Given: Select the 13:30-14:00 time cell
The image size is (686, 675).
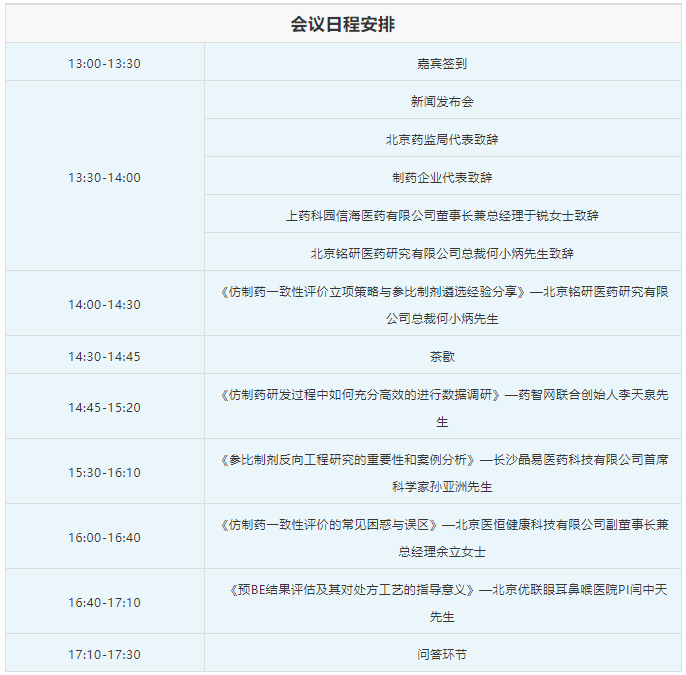Looking at the screenshot, I should pos(104,177).
